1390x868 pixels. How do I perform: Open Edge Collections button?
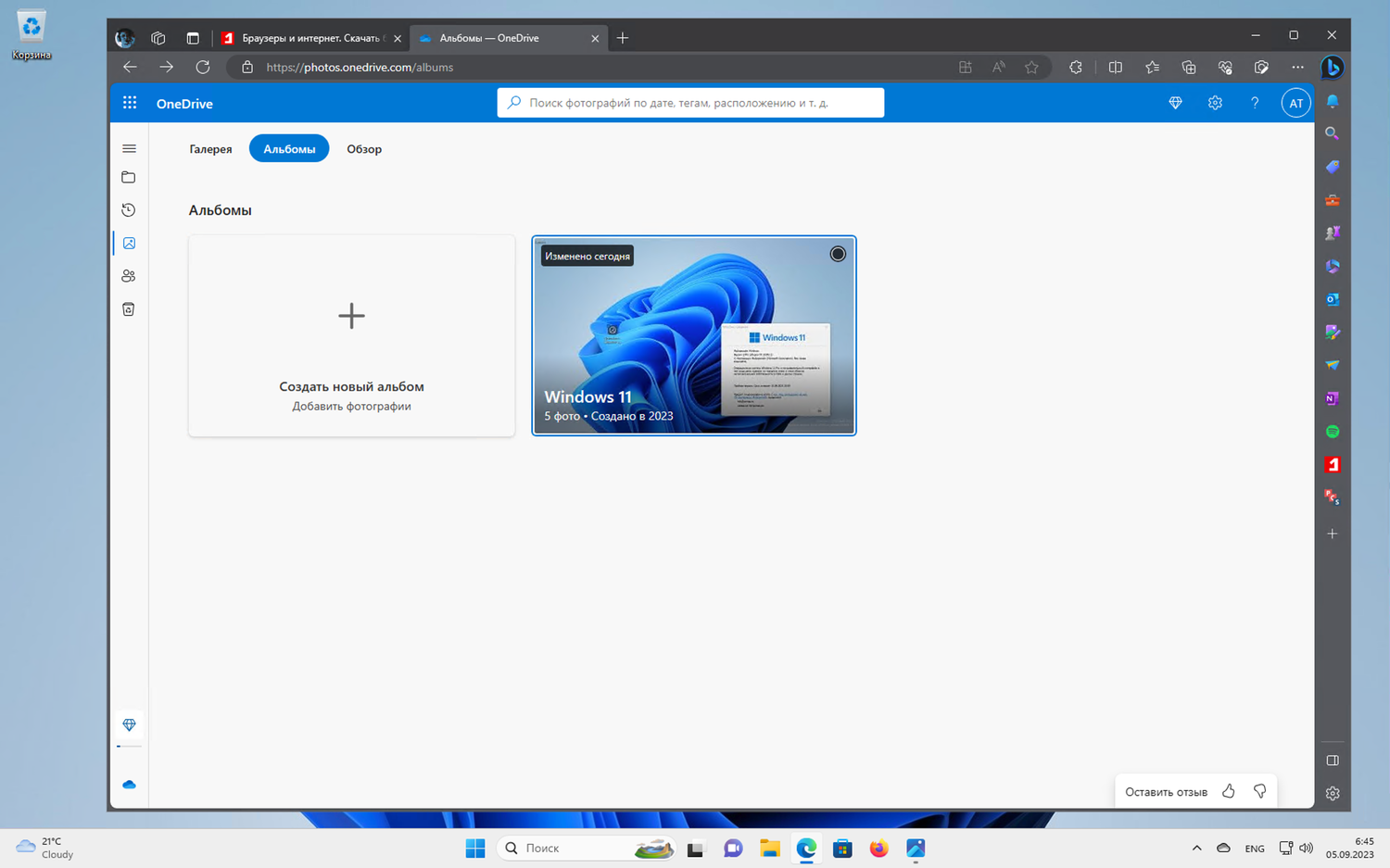point(1189,67)
